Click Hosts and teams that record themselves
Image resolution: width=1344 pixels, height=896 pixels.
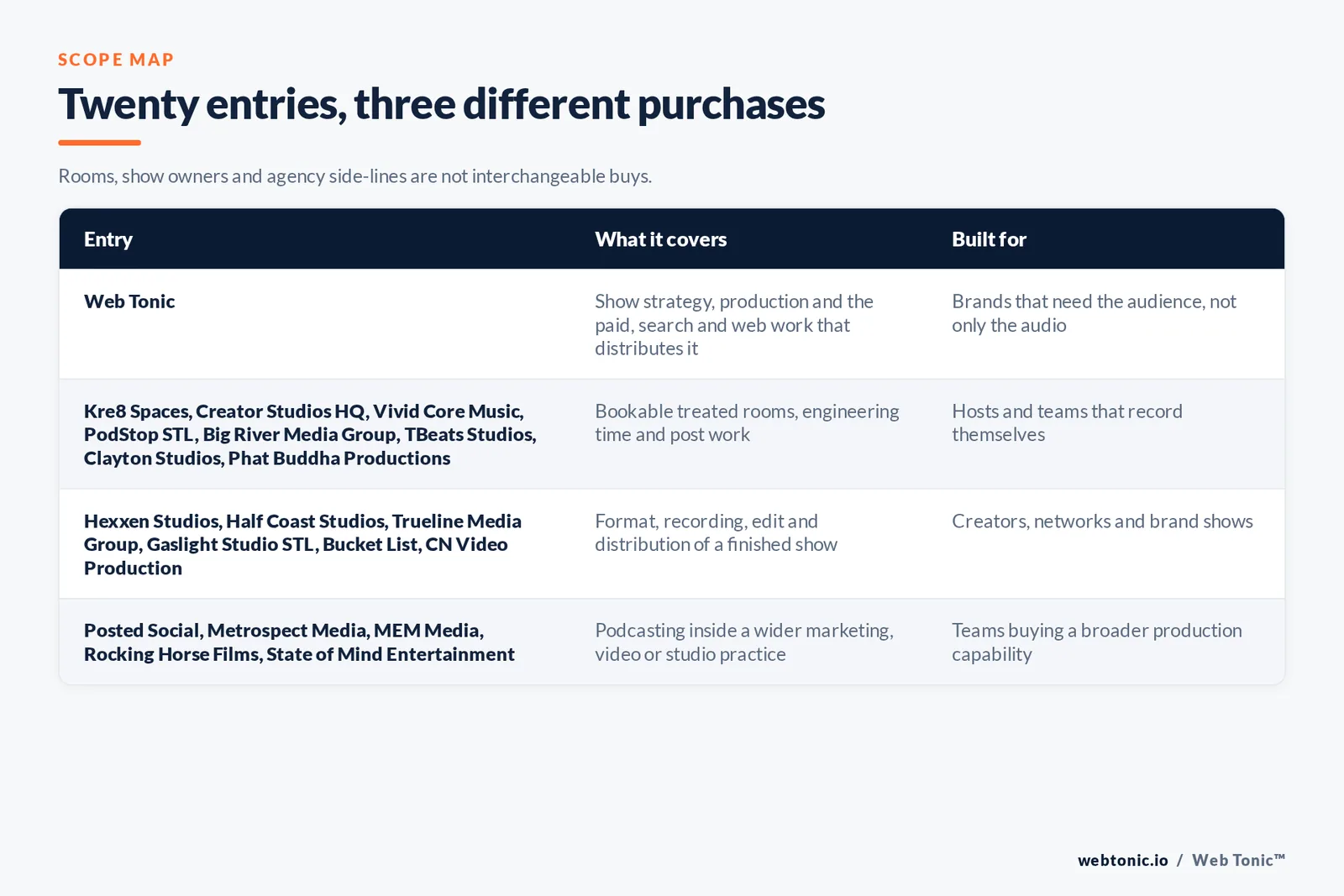pos(1067,422)
